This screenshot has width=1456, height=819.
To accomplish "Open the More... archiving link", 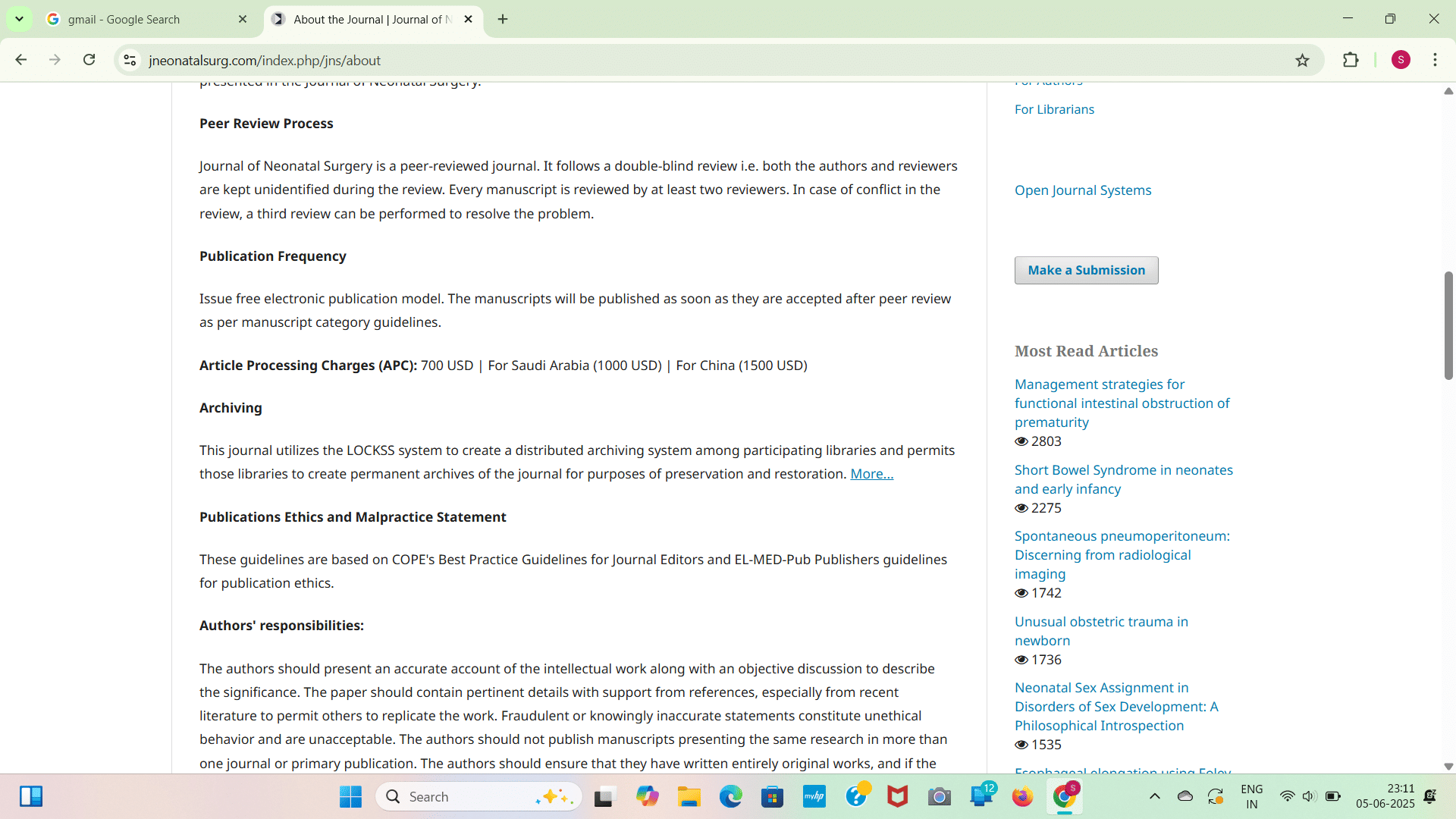I will pyautogui.click(x=871, y=474).
